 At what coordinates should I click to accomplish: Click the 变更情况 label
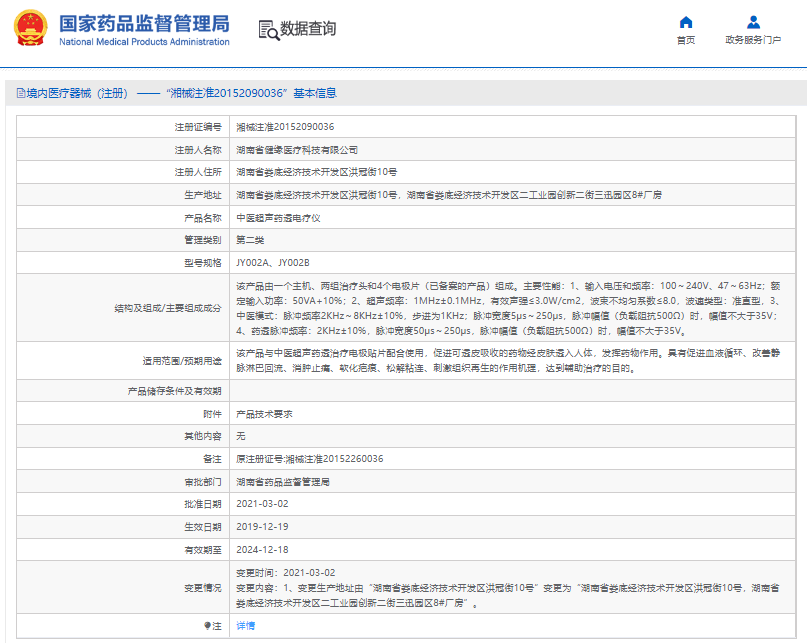(x=203, y=588)
